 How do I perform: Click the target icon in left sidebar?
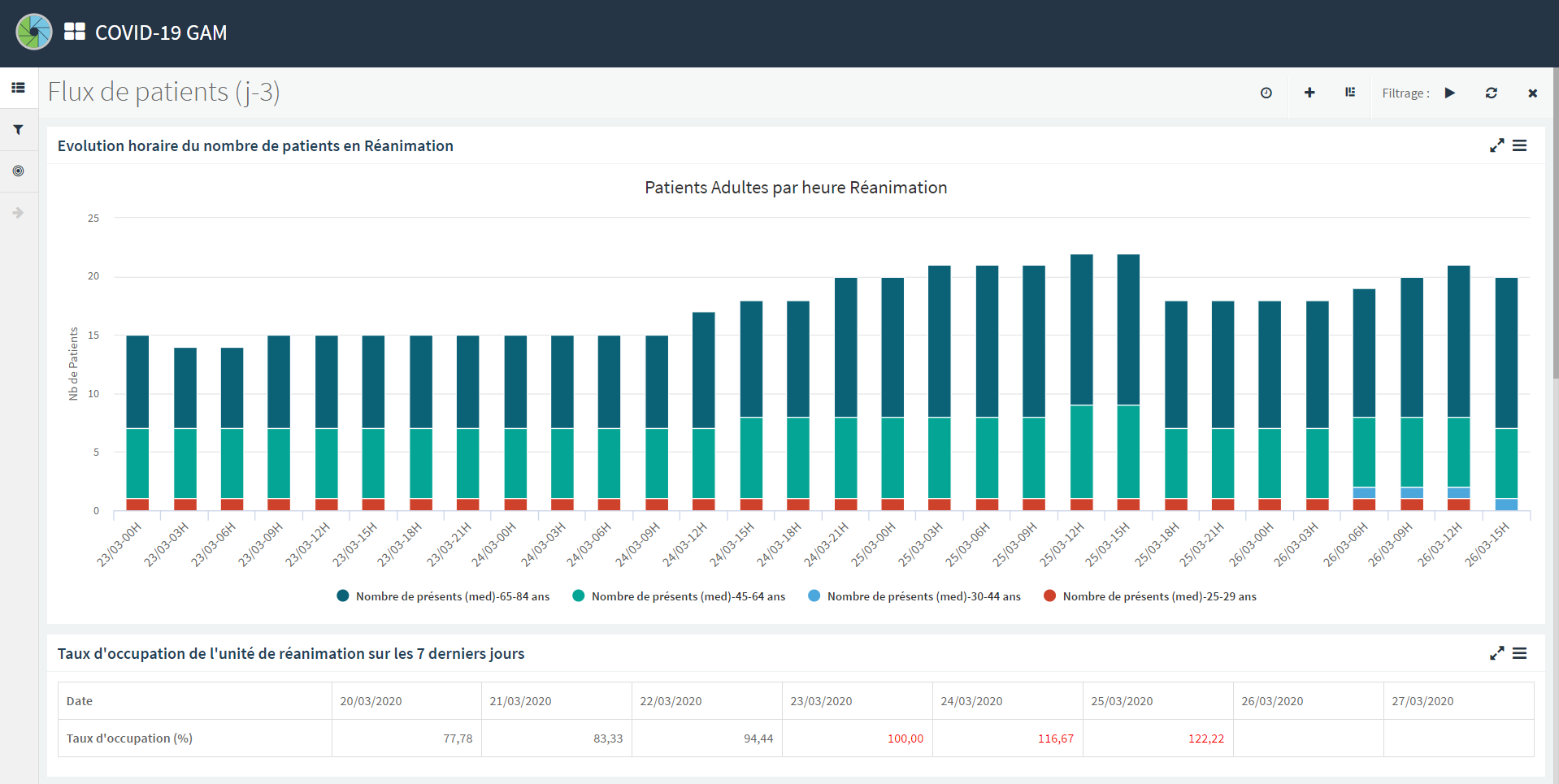point(18,171)
